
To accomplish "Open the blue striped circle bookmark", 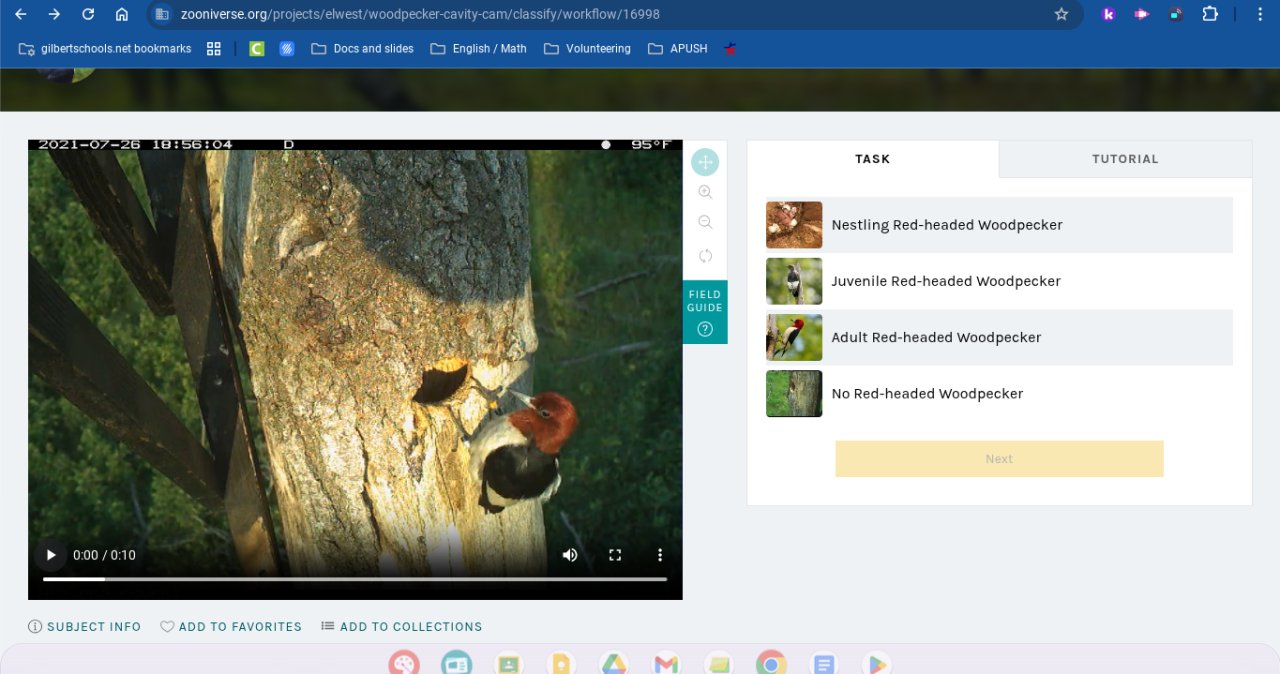I will [287, 48].
